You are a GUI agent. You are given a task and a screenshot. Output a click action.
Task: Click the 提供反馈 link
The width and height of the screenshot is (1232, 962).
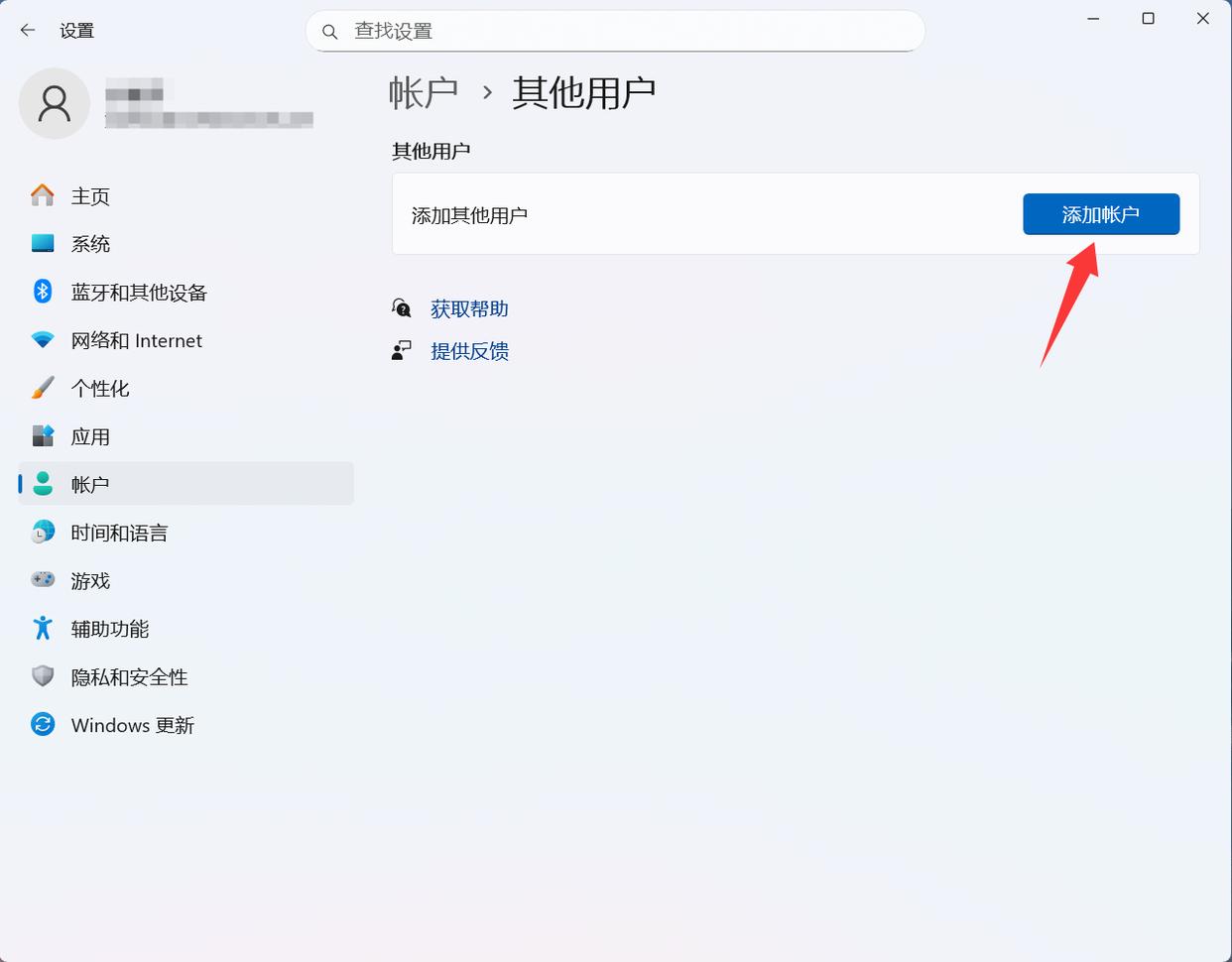[469, 351]
